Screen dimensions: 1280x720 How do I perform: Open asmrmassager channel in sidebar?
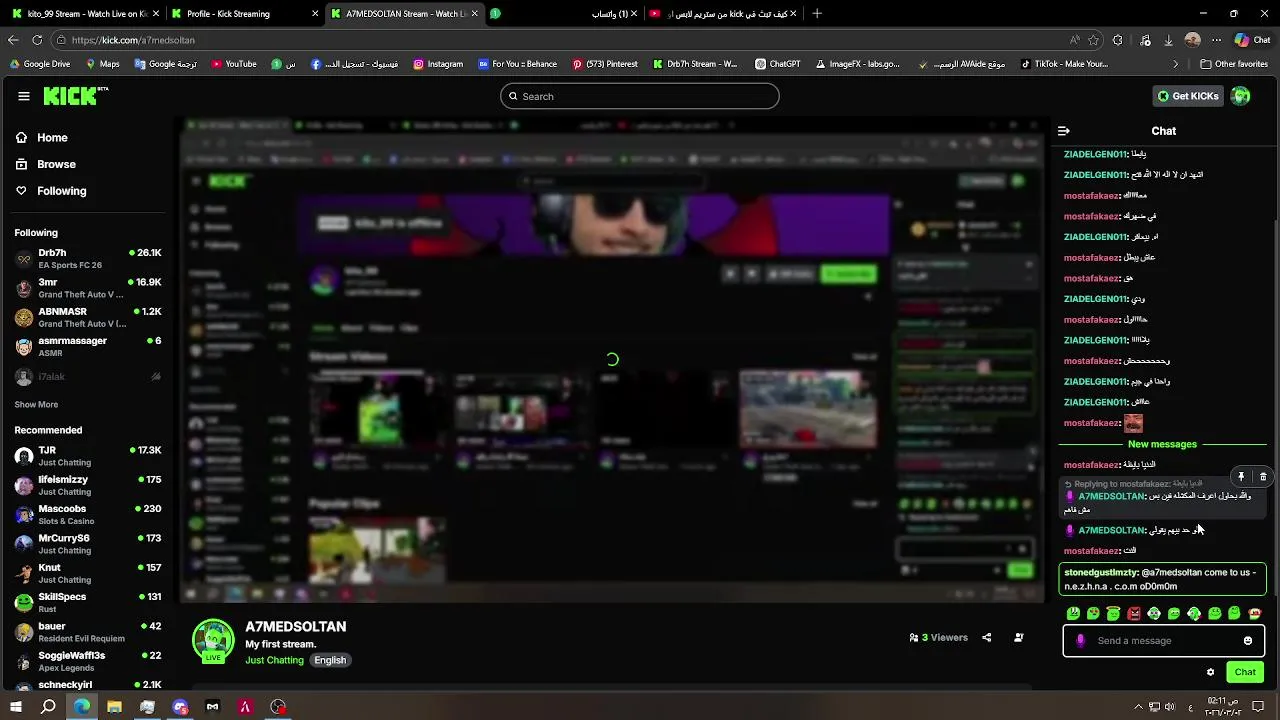(88, 346)
